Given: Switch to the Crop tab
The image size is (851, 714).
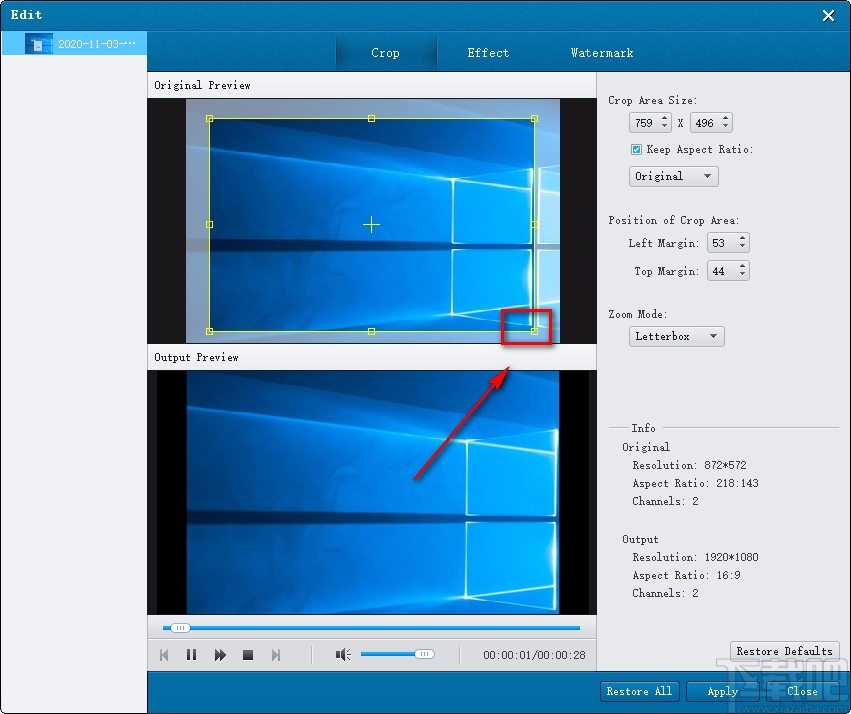Looking at the screenshot, I should coord(385,53).
